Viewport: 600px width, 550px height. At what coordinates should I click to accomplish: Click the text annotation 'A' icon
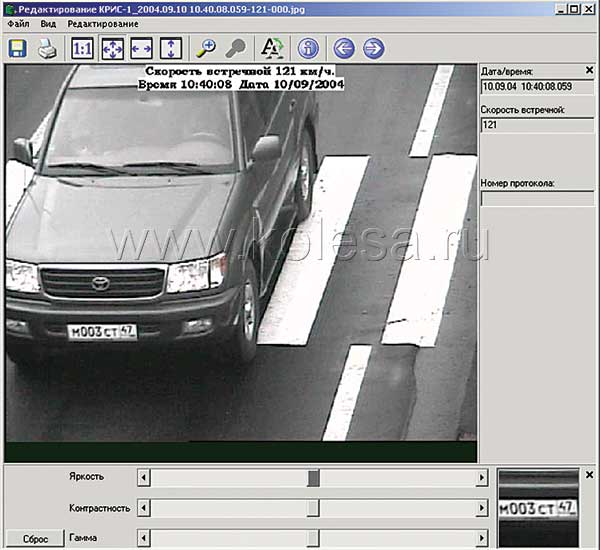pos(270,47)
